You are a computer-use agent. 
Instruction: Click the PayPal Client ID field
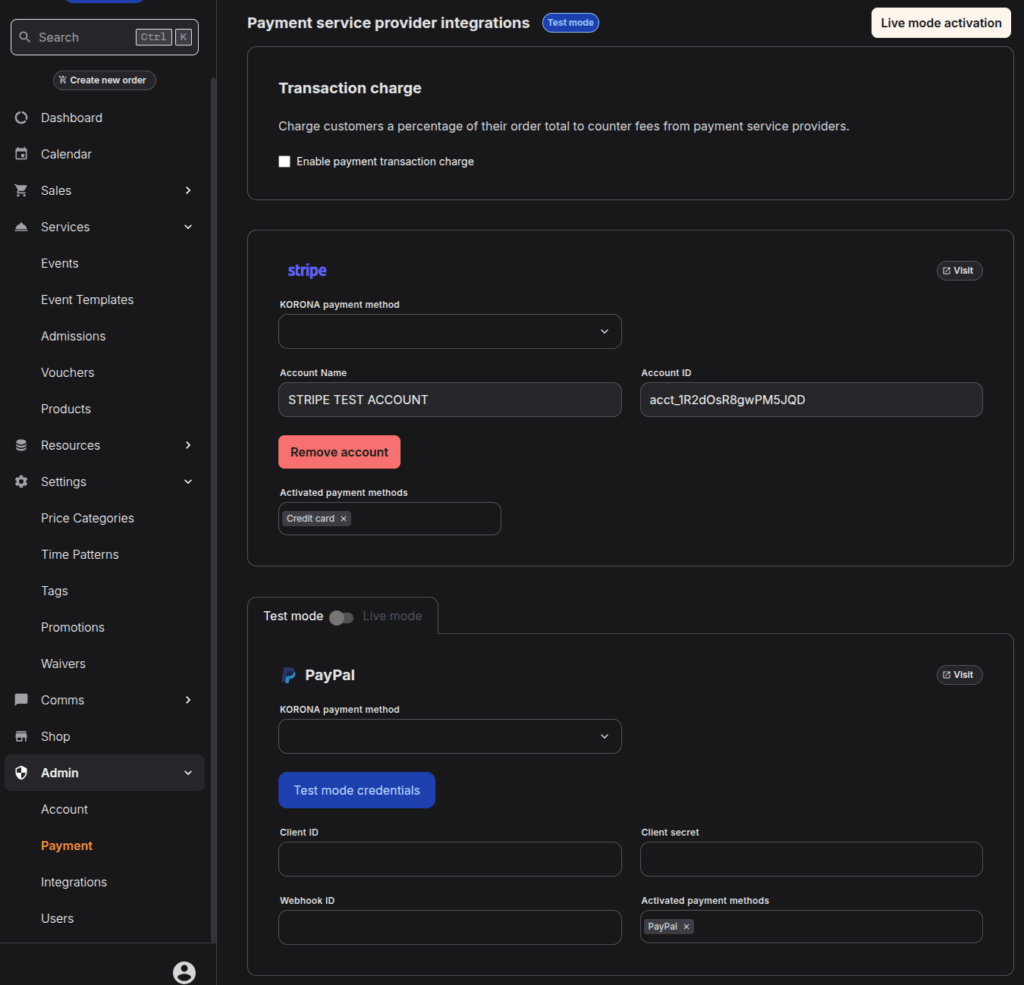(x=450, y=860)
